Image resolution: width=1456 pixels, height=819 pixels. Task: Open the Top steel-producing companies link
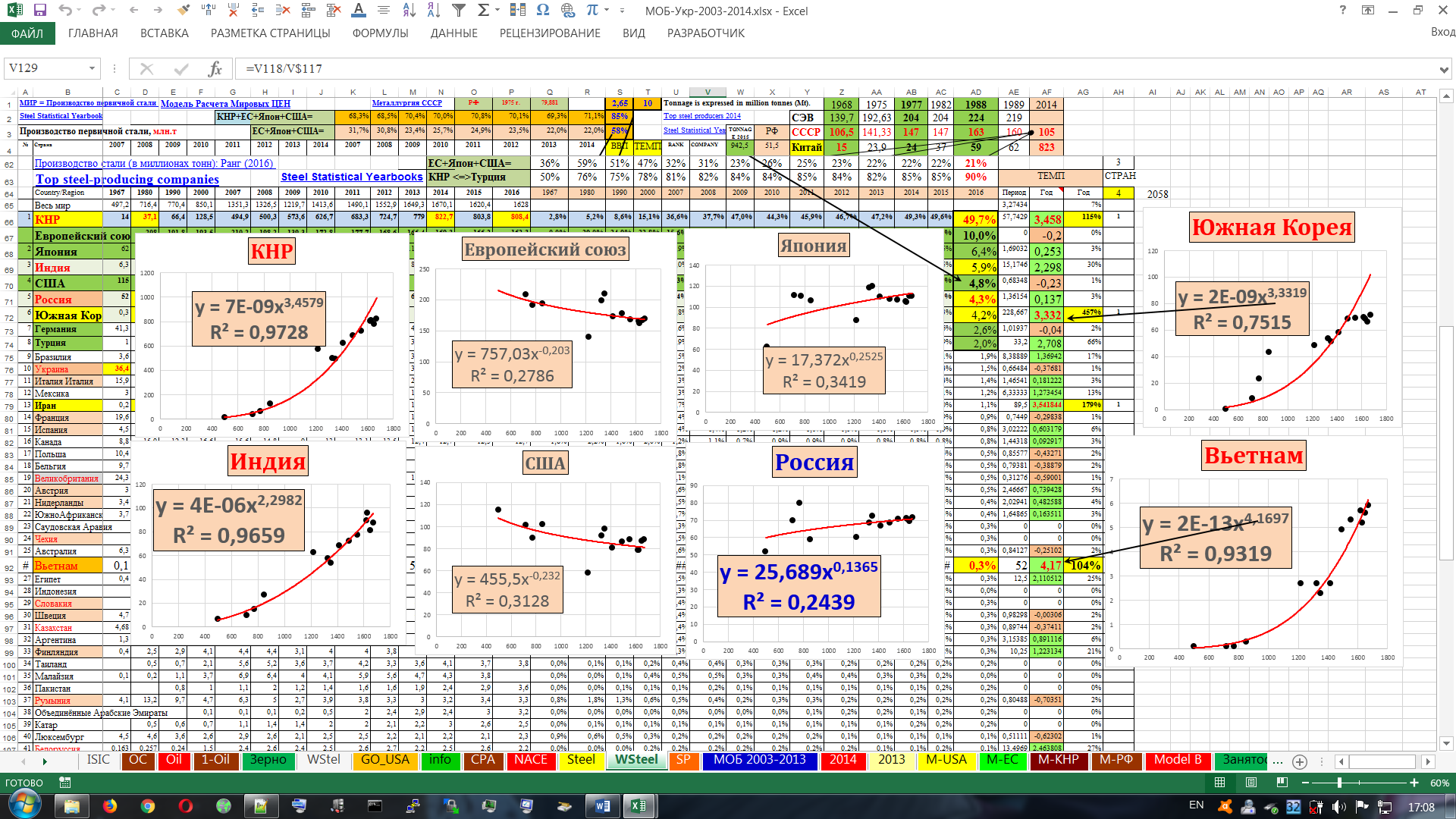(x=127, y=180)
